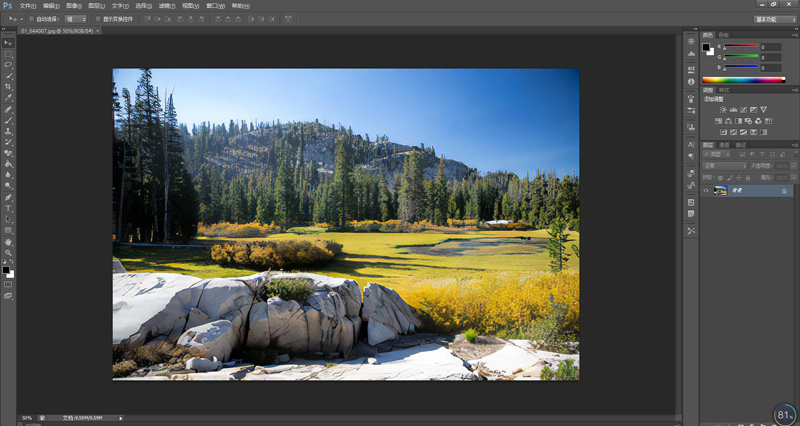Screen dimensions: 800x426
Task: Select the Move tool in toolbox
Action: [x=8, y=43]
